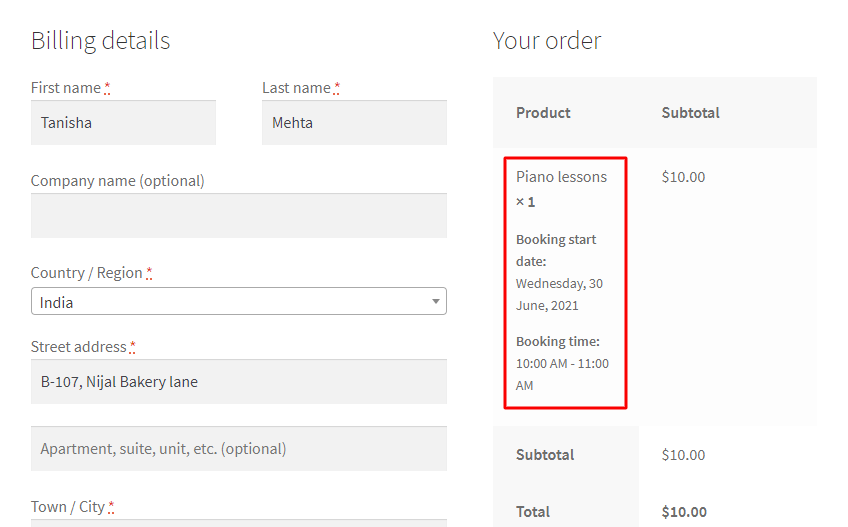Screen dimensions: 848x527
Task: Click the dropdown arrow beside India
Action: (435, 301)
